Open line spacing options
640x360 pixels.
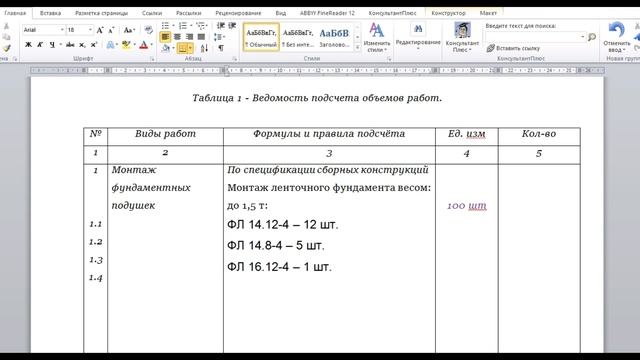point(219,37)
